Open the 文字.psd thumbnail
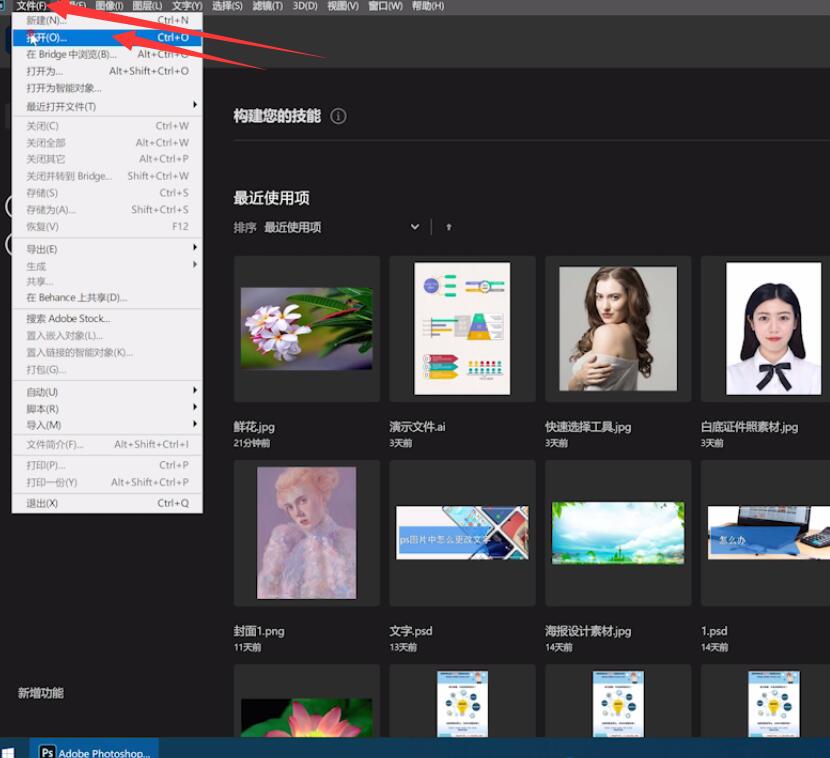The height and width of the screenshot is (758, 830). 462,533
